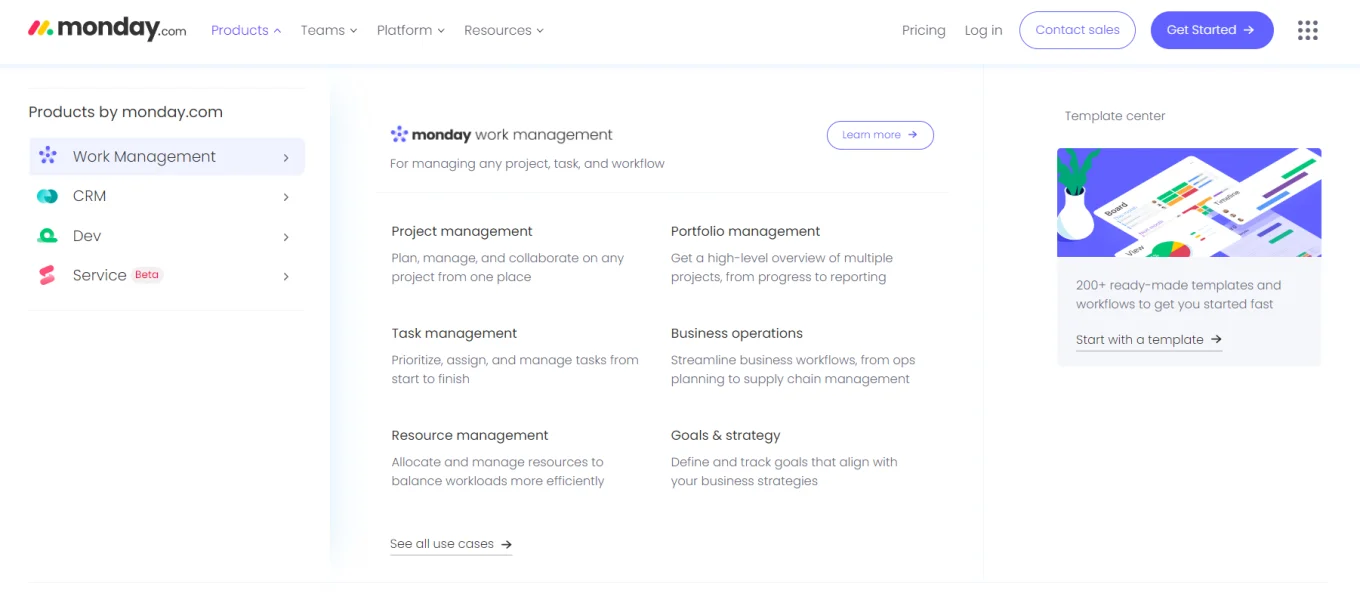Screen dimensions: 1360x594
Task: Open Portfolio management use case
Action: pyautogui.click(x=745, y=231)
